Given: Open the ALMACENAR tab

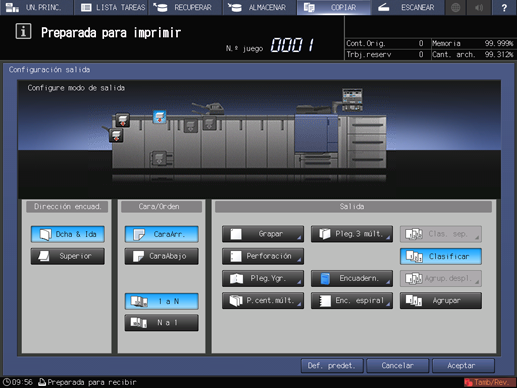Looking at the screenshot, I should pyautogui.click(x=260, y=7).
